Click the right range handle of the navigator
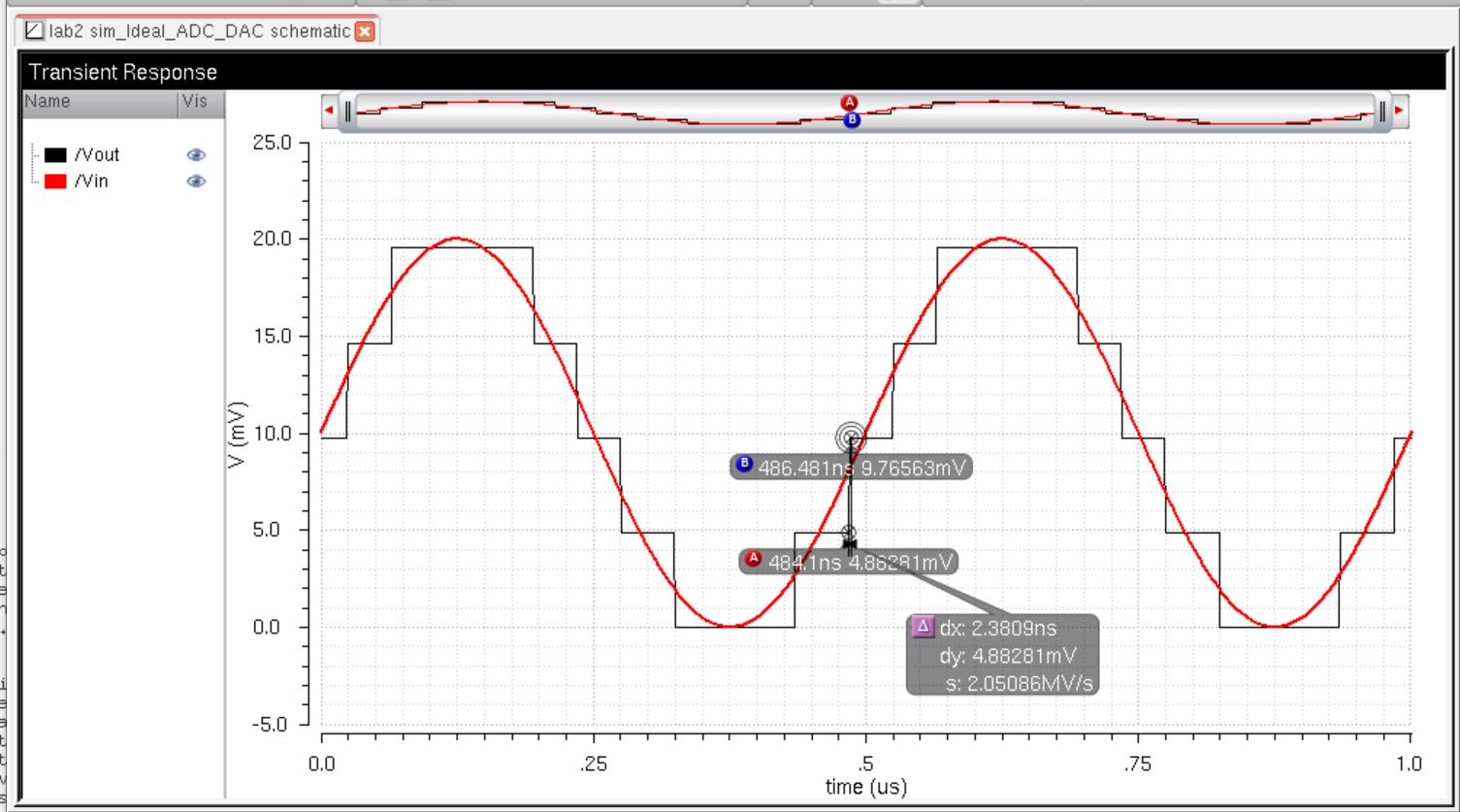1460x812 pixels. (1382, 111)
